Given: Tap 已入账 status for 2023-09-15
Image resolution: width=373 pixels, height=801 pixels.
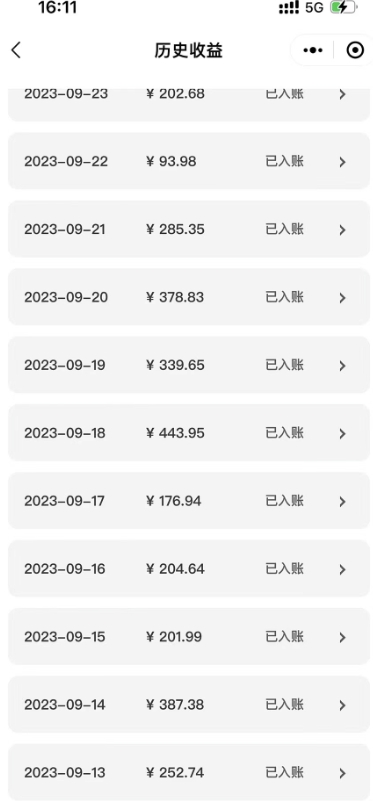Looking at the screenshot, I should click(285, 637).
